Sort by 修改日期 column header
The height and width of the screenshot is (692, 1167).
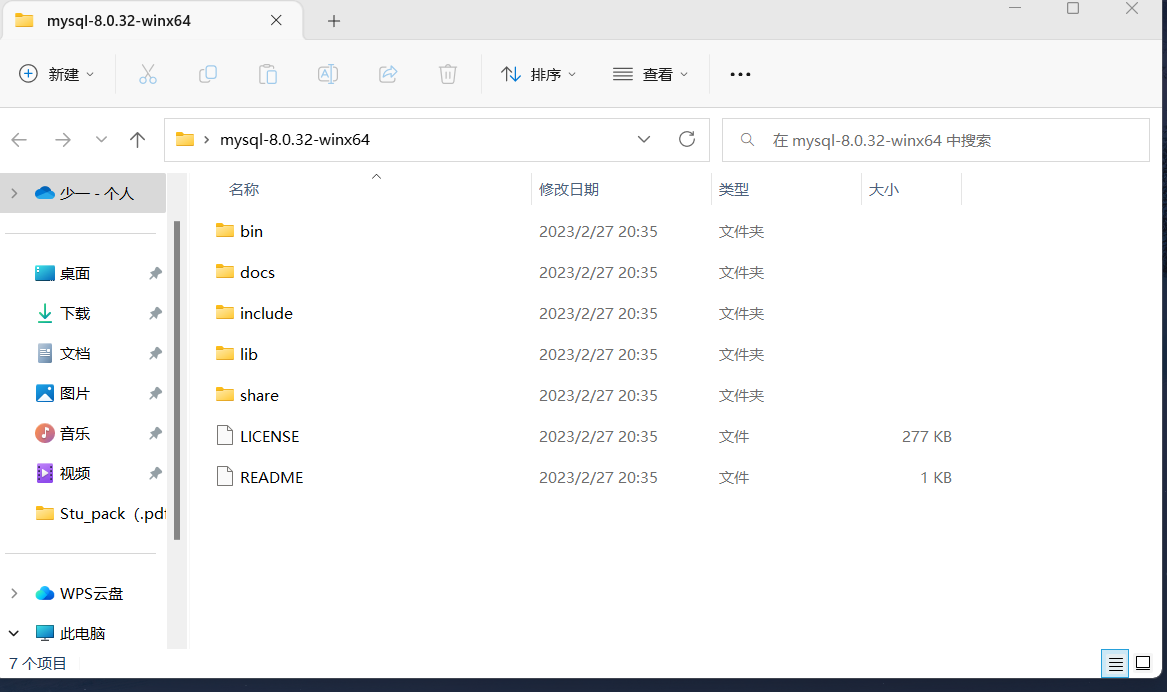(x=569, y=190)
